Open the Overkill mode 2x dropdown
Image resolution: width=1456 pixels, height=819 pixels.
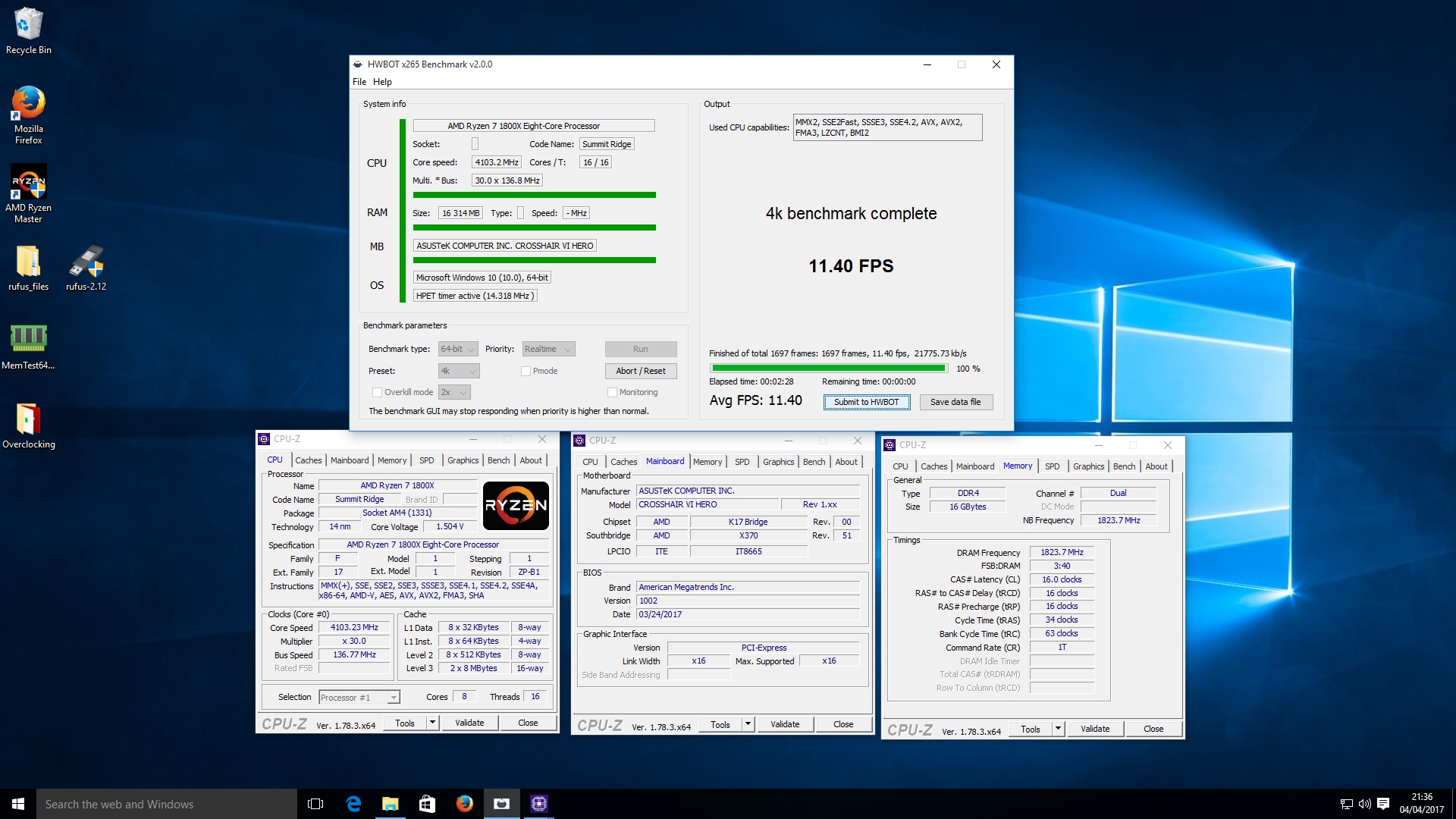click(454, 393)
